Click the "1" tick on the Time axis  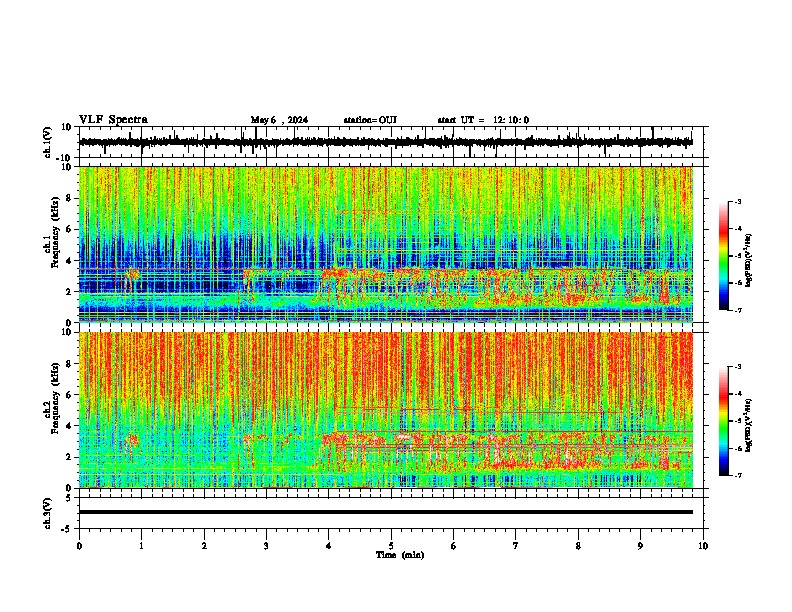141,546
